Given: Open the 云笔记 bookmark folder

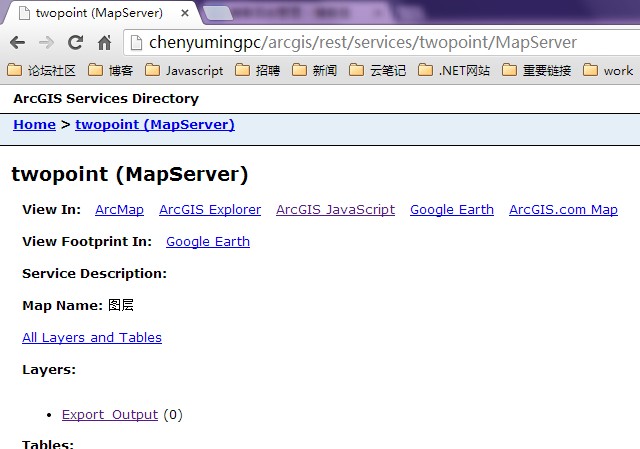Looking at the screenshot, I should (x=378, y=71).
